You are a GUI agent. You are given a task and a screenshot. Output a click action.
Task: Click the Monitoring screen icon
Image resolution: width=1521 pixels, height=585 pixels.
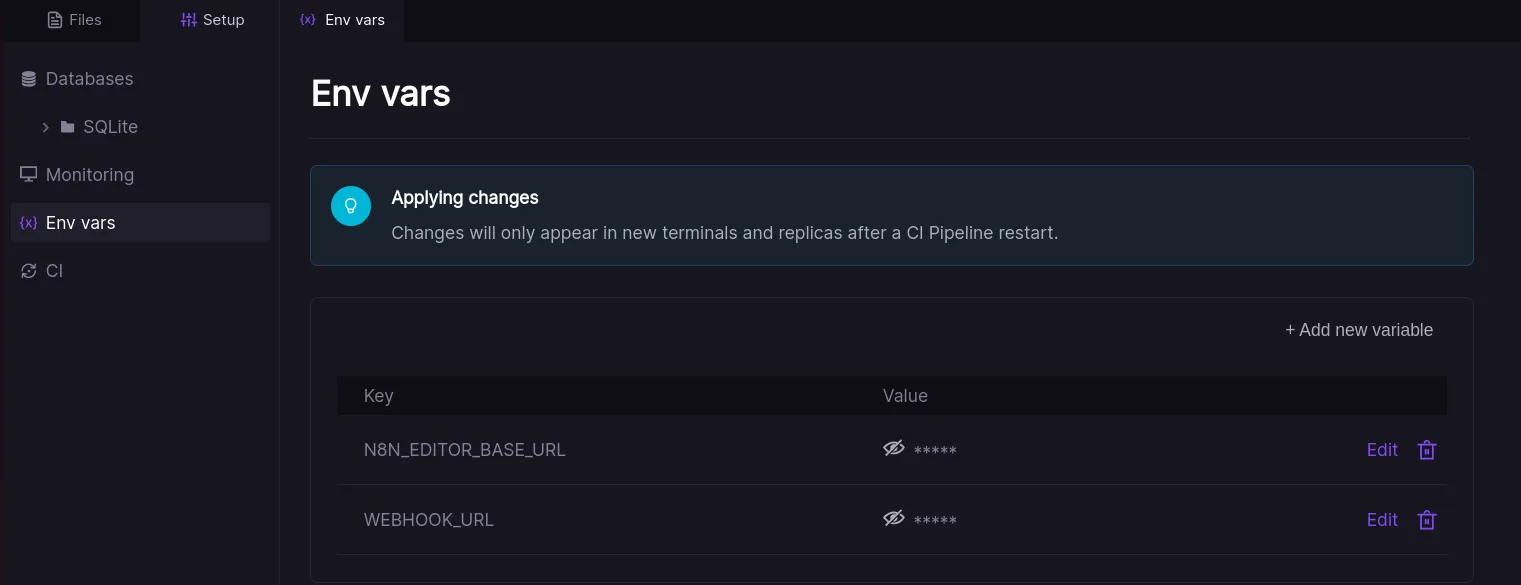[x=28, y=175]
